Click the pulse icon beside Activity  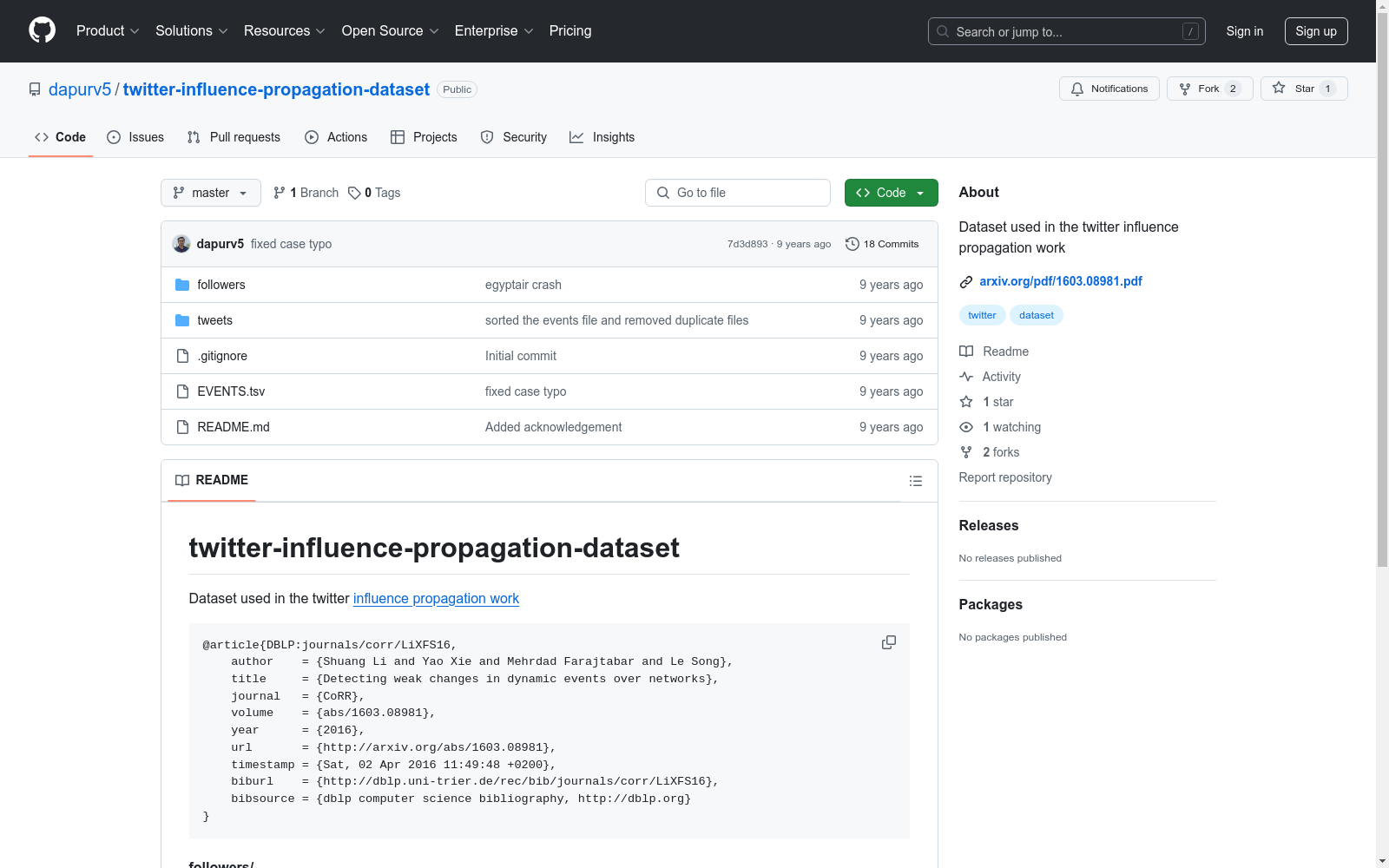966,377
